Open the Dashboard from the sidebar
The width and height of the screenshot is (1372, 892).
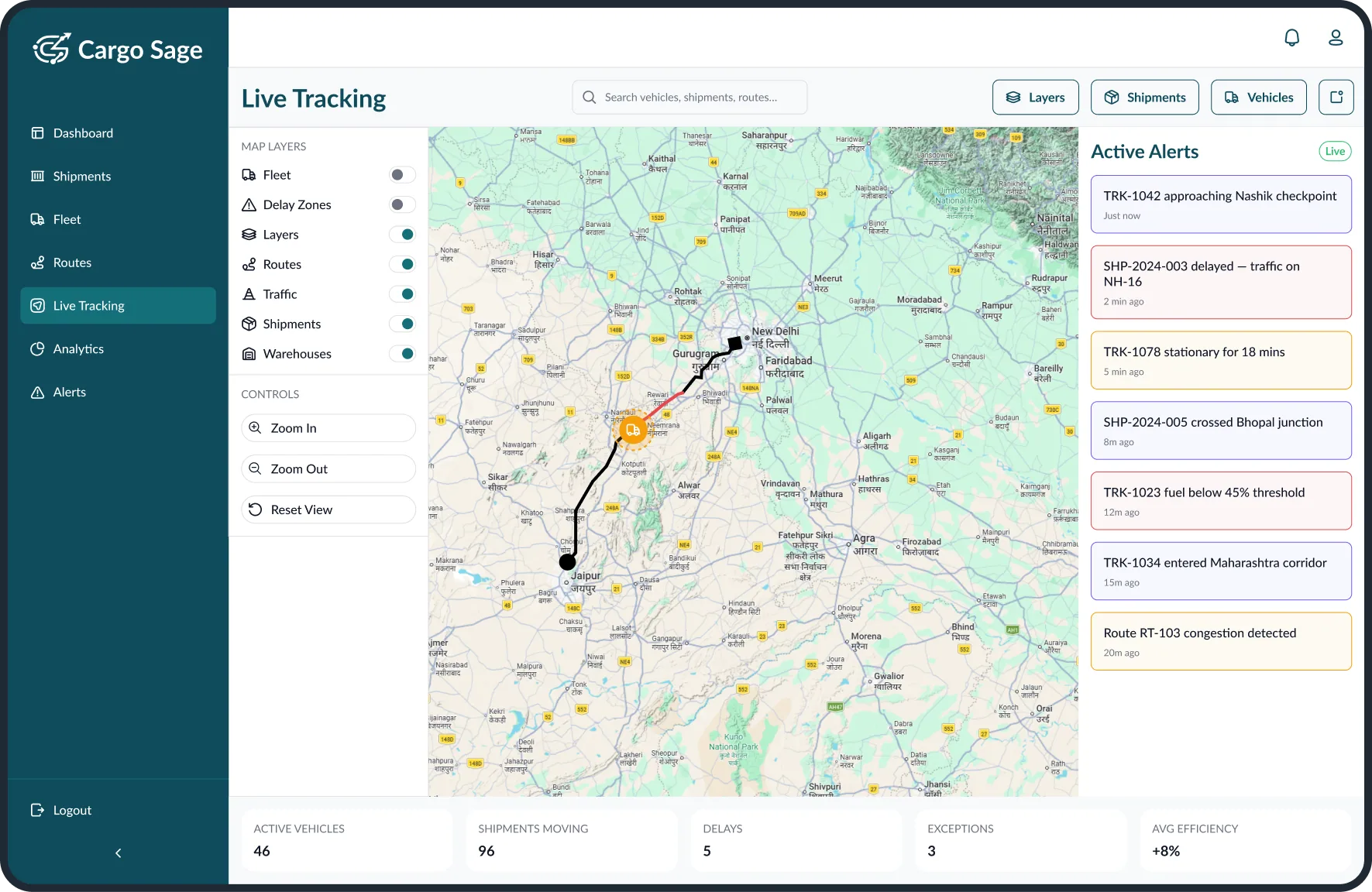pos(82,132)
